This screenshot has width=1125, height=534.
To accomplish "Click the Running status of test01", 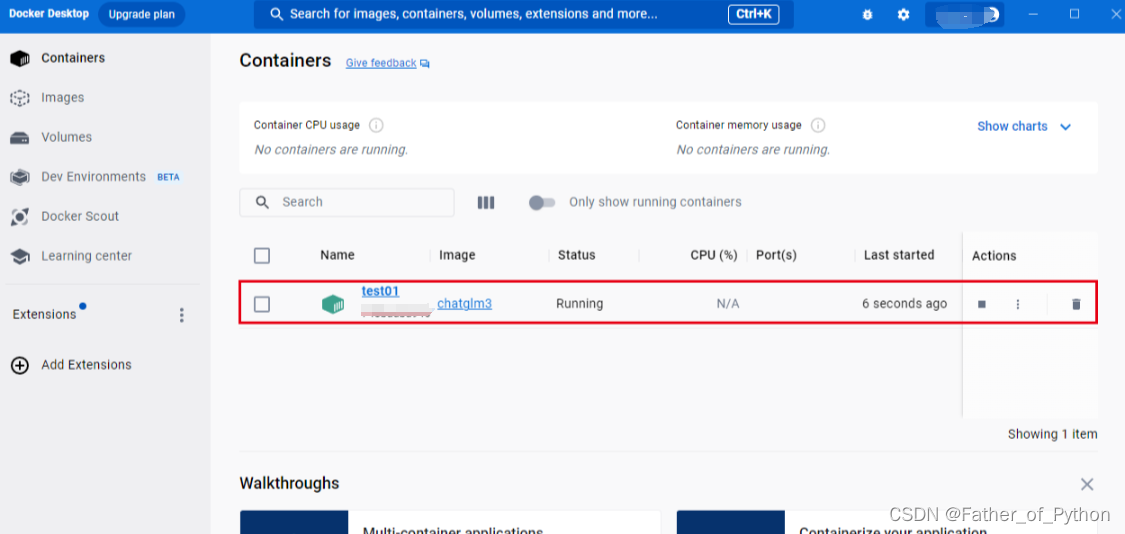I will 580,304.
